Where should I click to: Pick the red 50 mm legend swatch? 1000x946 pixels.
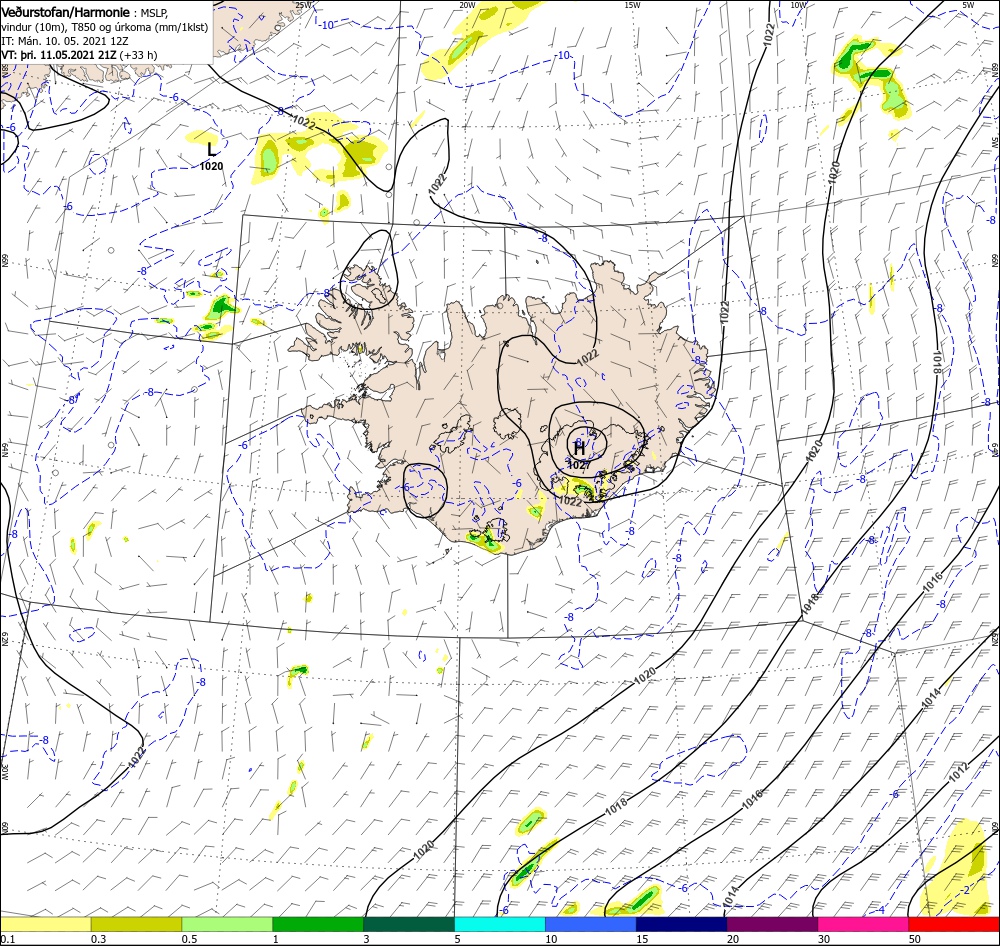954,924
